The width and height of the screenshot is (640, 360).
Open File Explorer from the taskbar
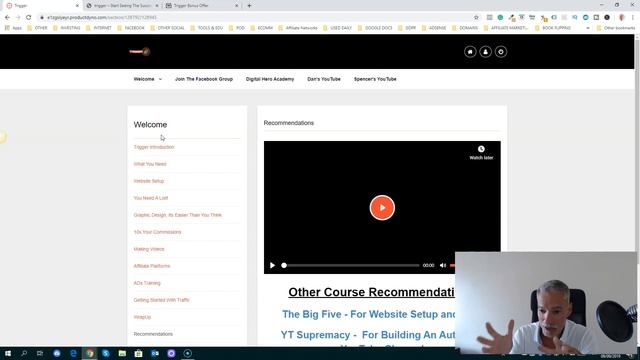(x=122, y=353)
